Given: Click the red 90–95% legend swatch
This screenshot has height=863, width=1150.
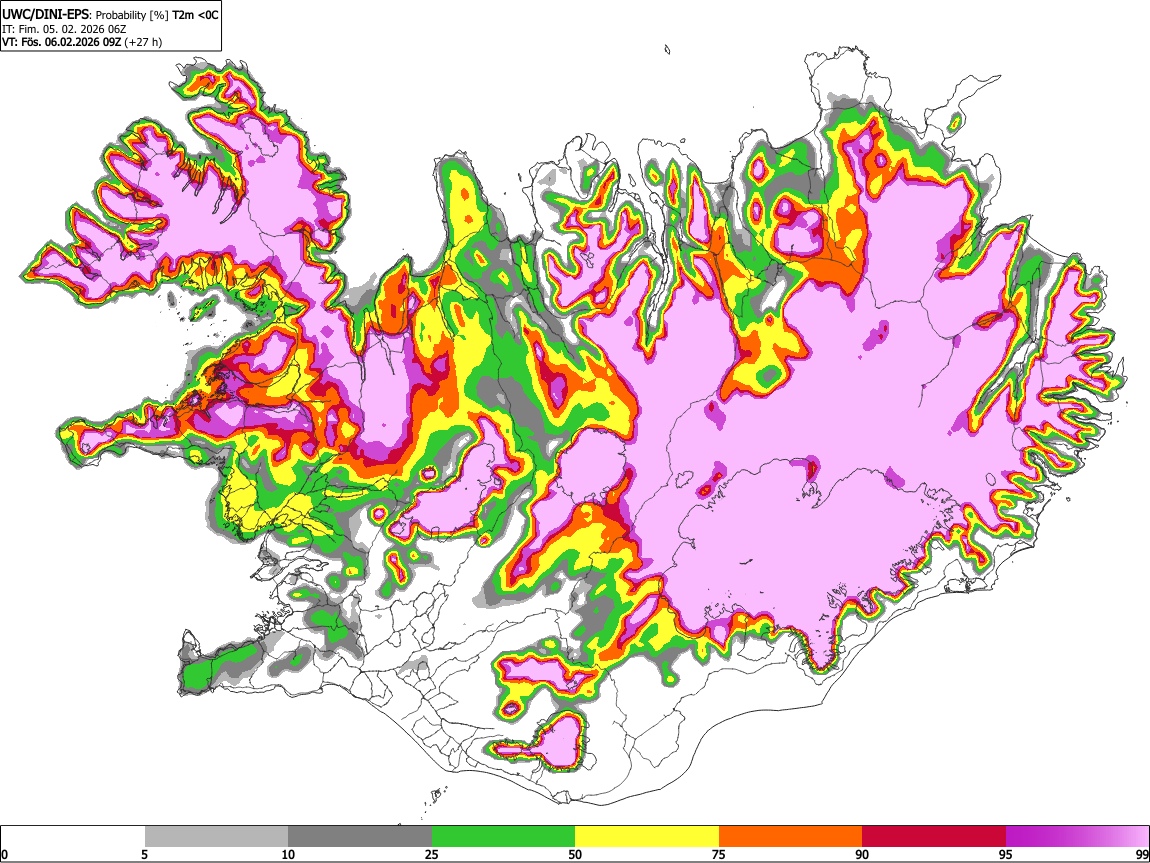Looking at the screenshot, I should click(x=934, y=836).
